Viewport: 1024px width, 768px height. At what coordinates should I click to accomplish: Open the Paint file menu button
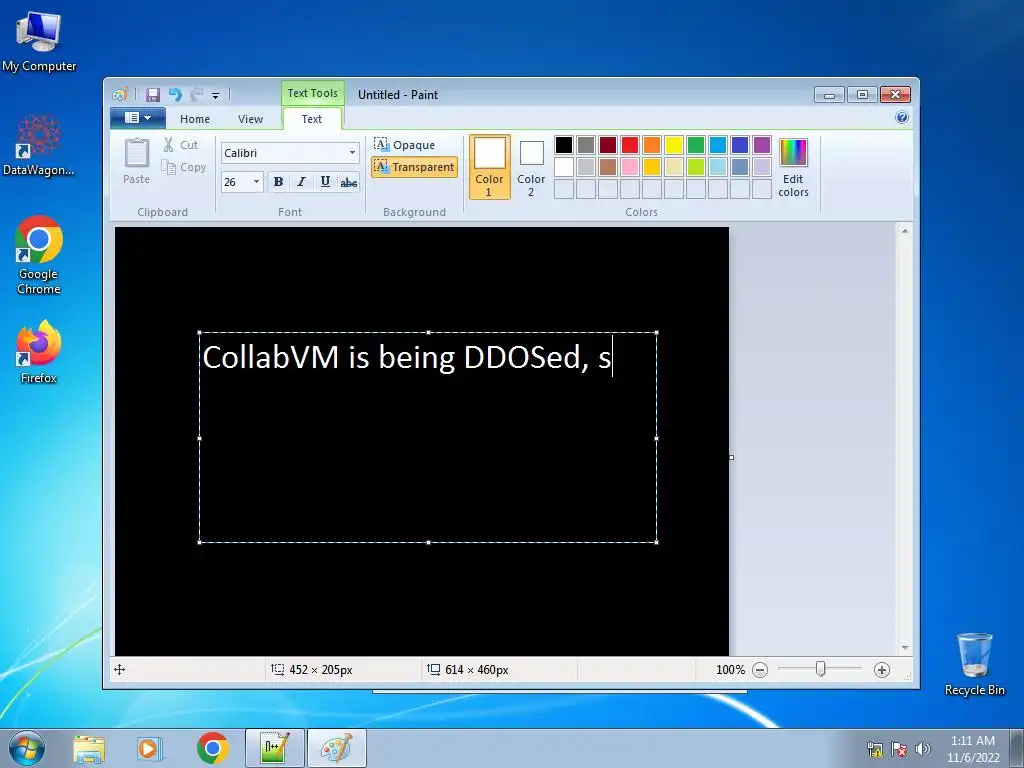[137, 118]
